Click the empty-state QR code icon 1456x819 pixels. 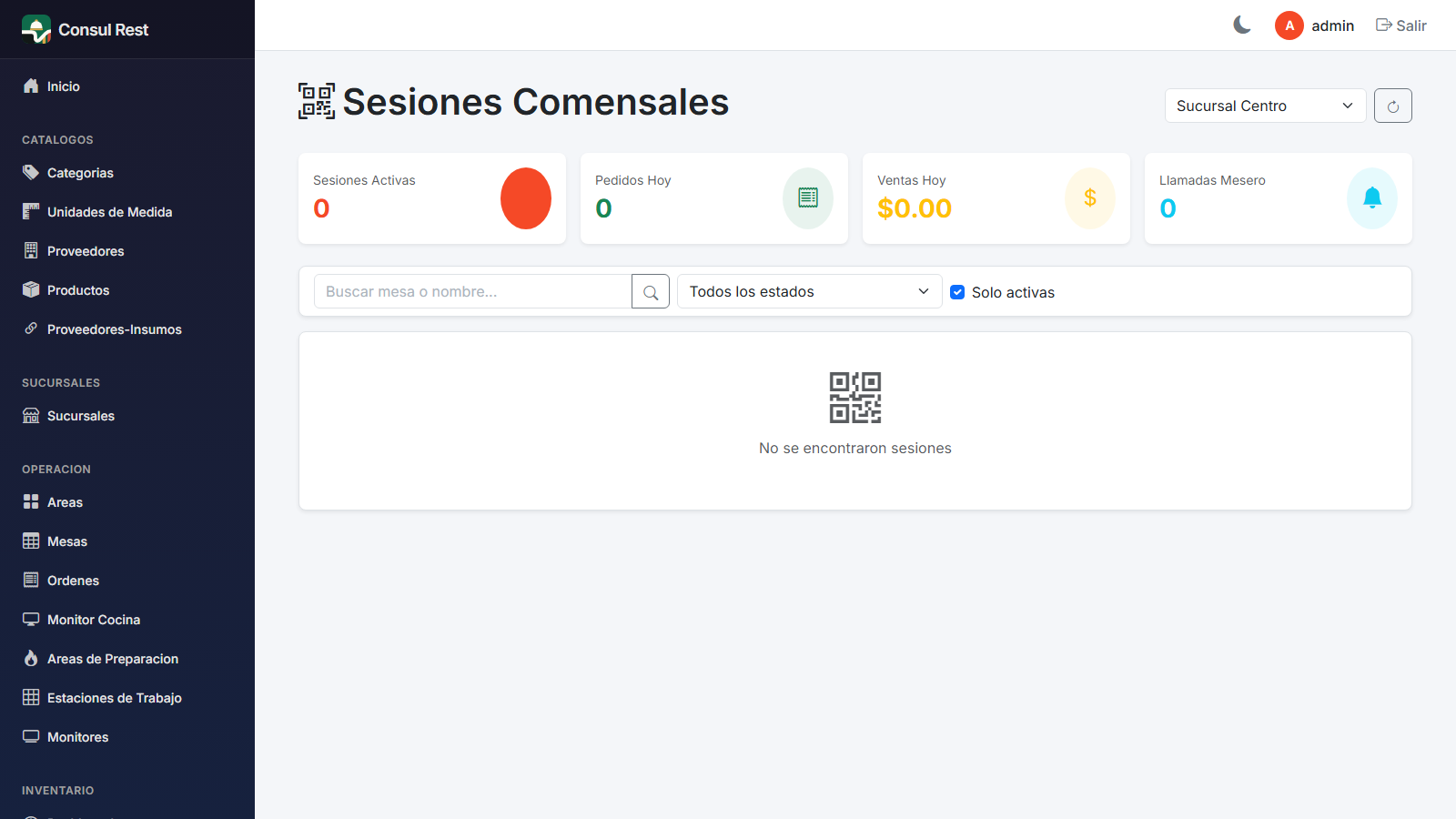[855, 398]
